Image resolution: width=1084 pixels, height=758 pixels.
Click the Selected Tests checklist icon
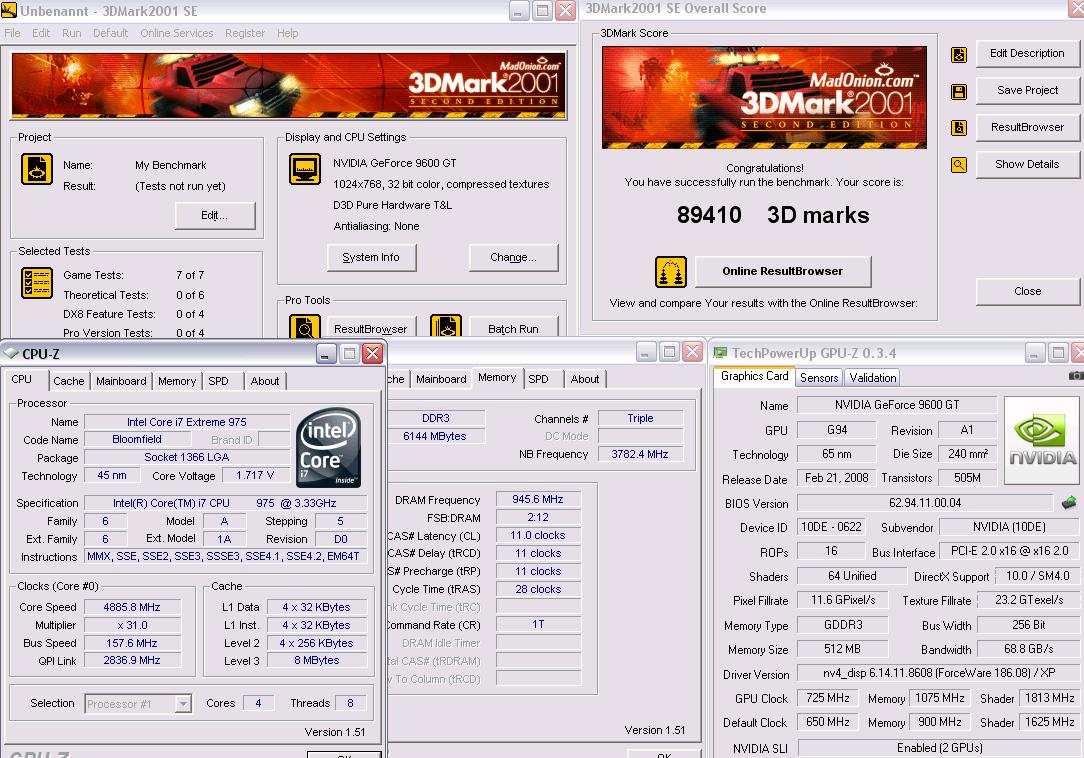pos(37,282)
